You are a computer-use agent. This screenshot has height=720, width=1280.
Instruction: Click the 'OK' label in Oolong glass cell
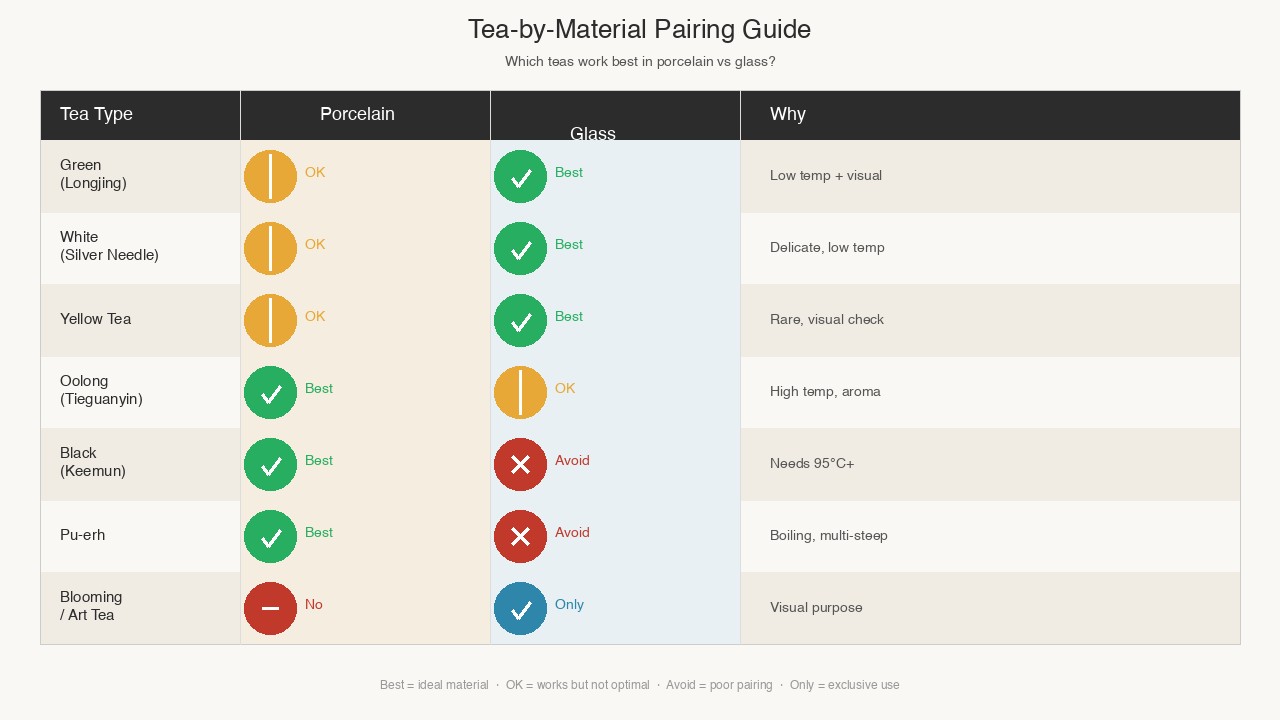pyautogui.click(x=565, y=389)
